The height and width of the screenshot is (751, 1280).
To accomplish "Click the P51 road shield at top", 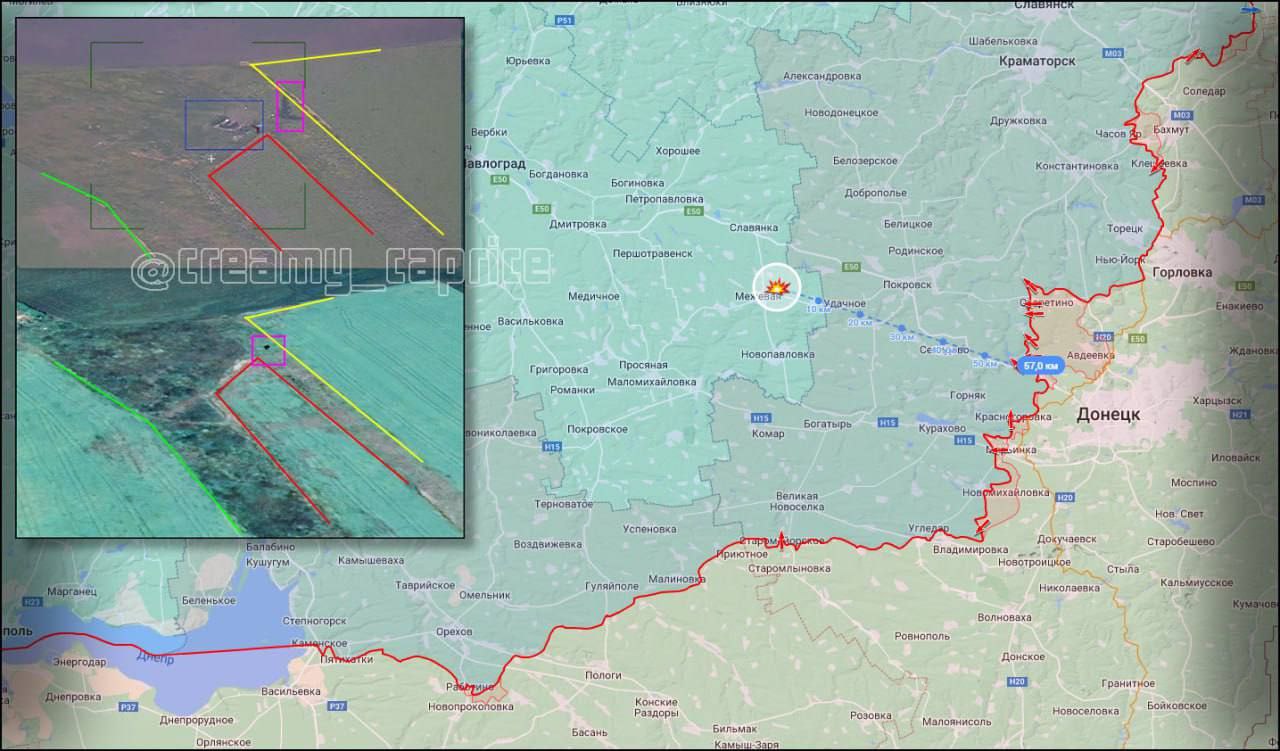I will click(x=565, y=20).
